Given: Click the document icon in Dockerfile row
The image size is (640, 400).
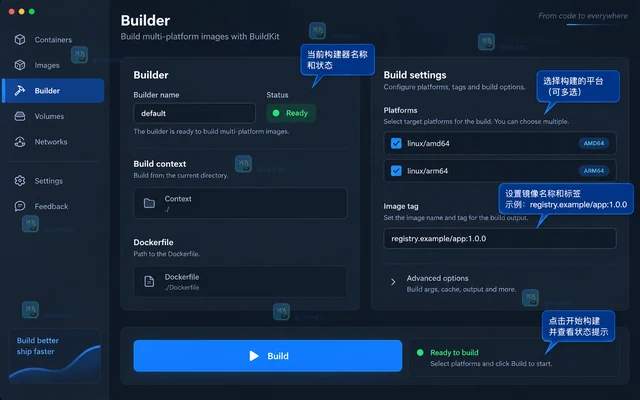Looking at the screenshot, I should [149, 281].
